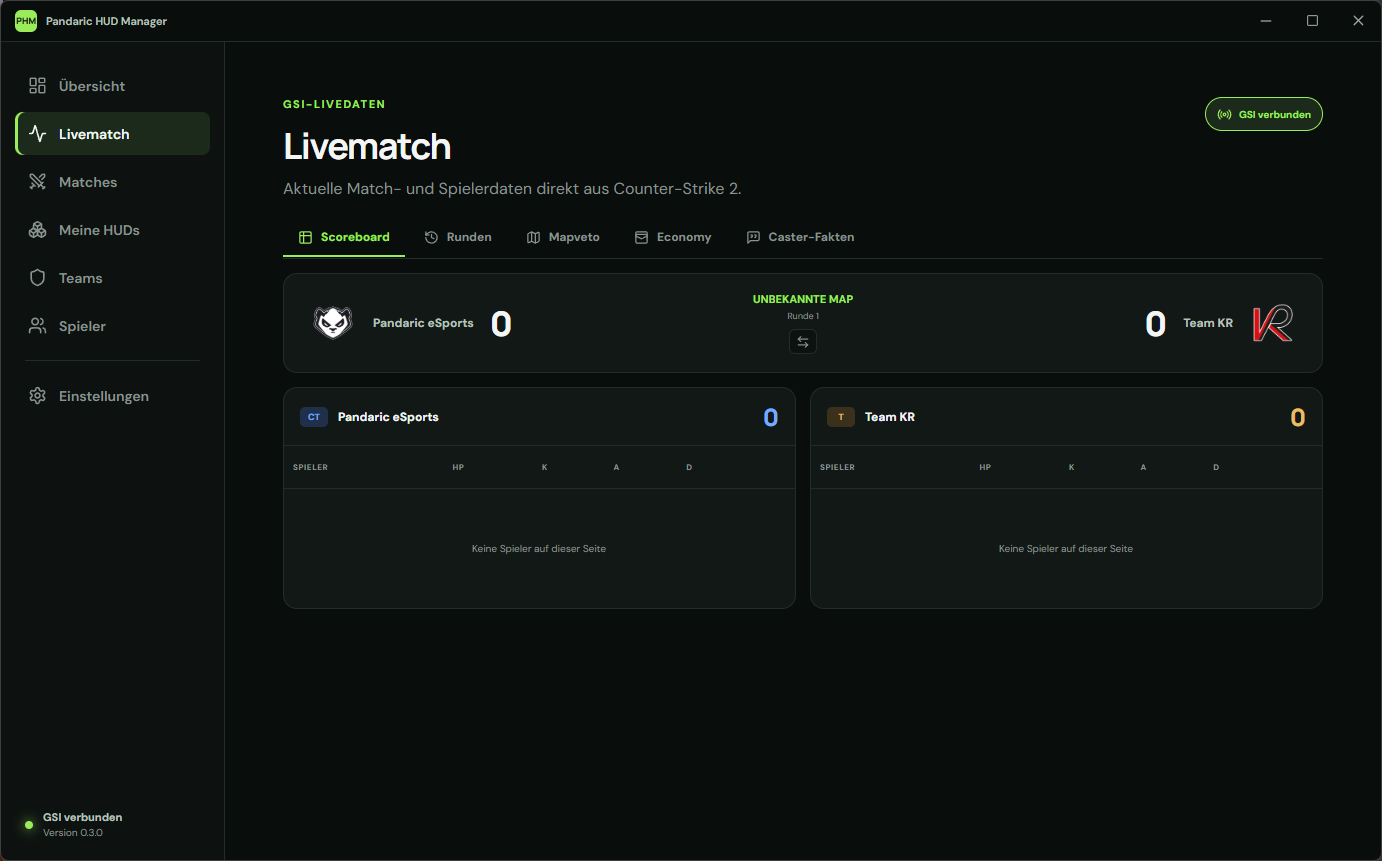This screenshot has width=1382, height=861.
Task: Open the Spieler page
Action: 113,326
